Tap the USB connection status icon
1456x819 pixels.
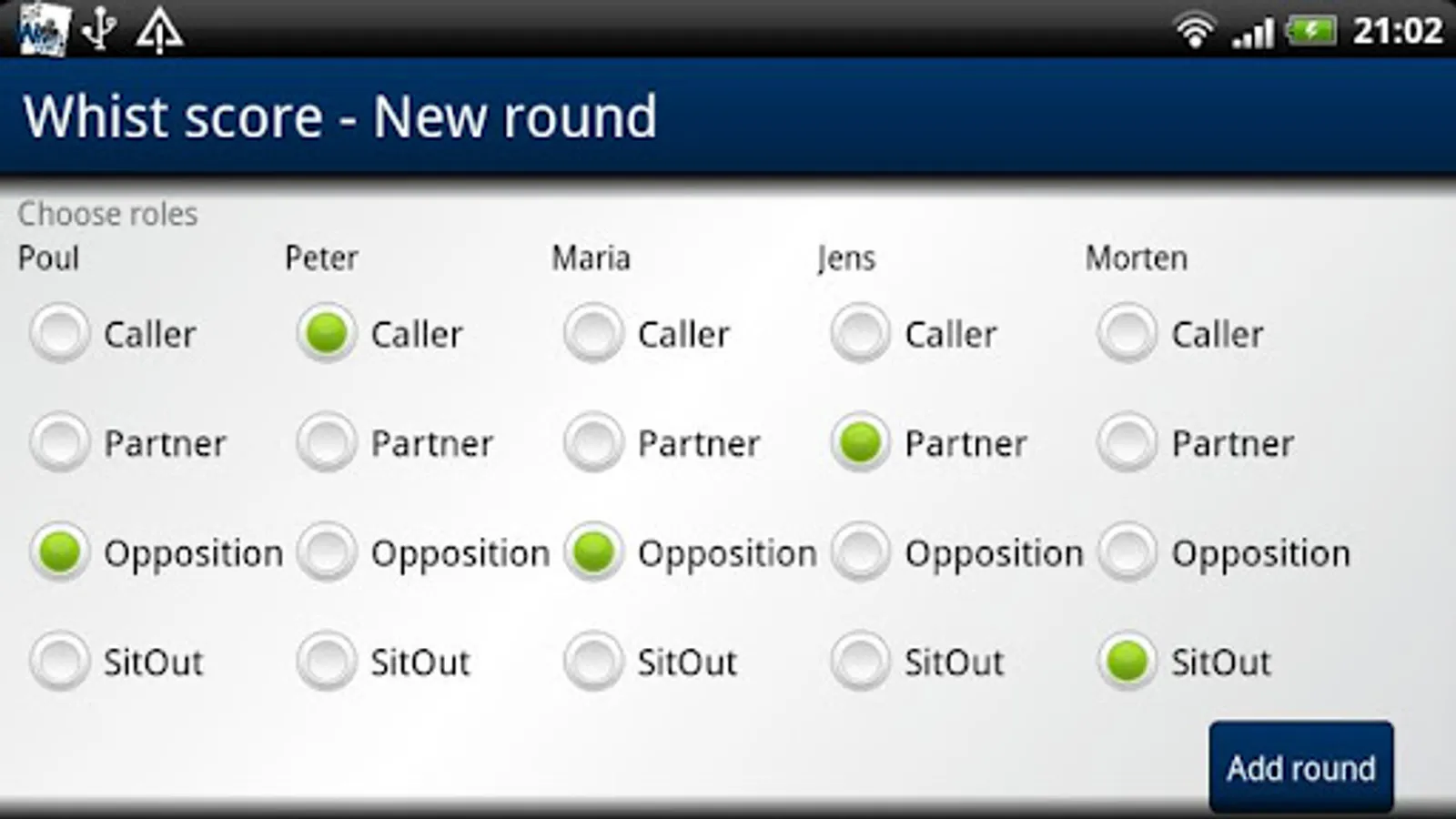click(98, 29)
